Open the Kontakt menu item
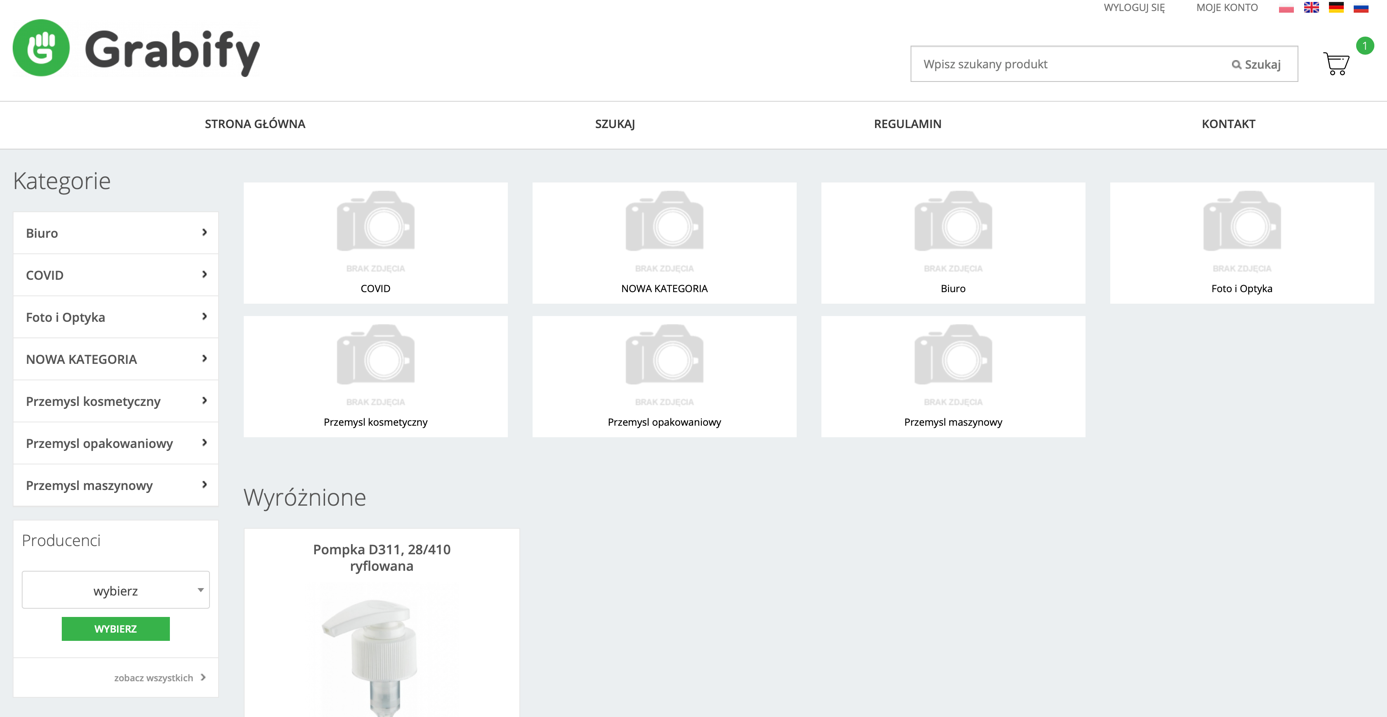Screen dimensions: 1387x717 (1228, 124)
